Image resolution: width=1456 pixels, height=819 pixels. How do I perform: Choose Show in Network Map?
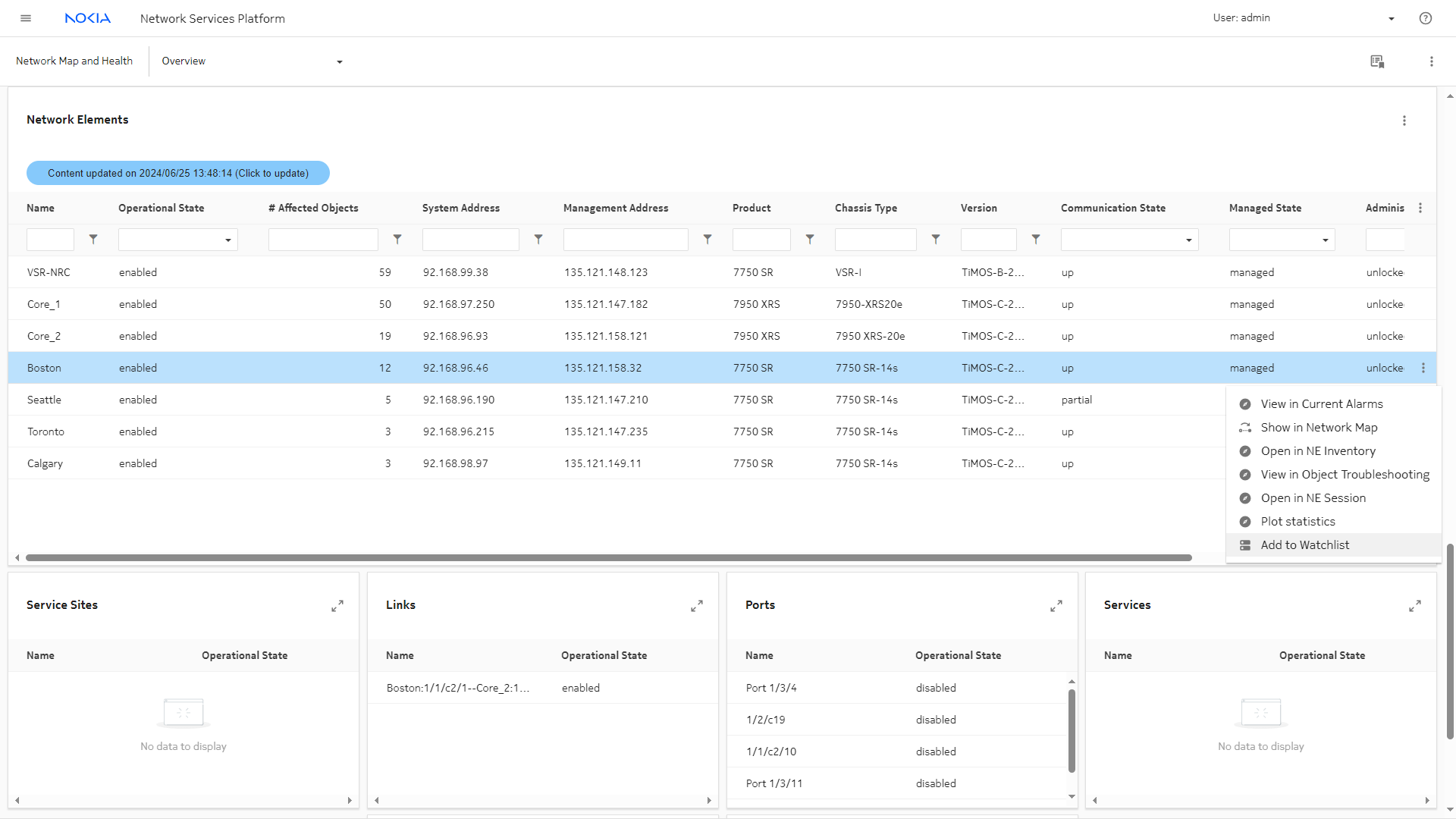tap(1319, 428)
